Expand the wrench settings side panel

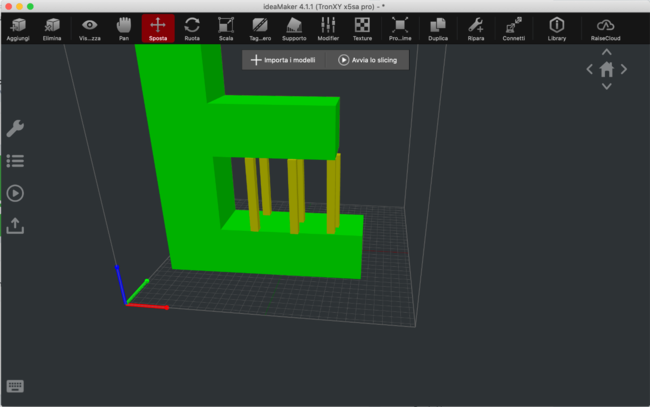[15, 128]
